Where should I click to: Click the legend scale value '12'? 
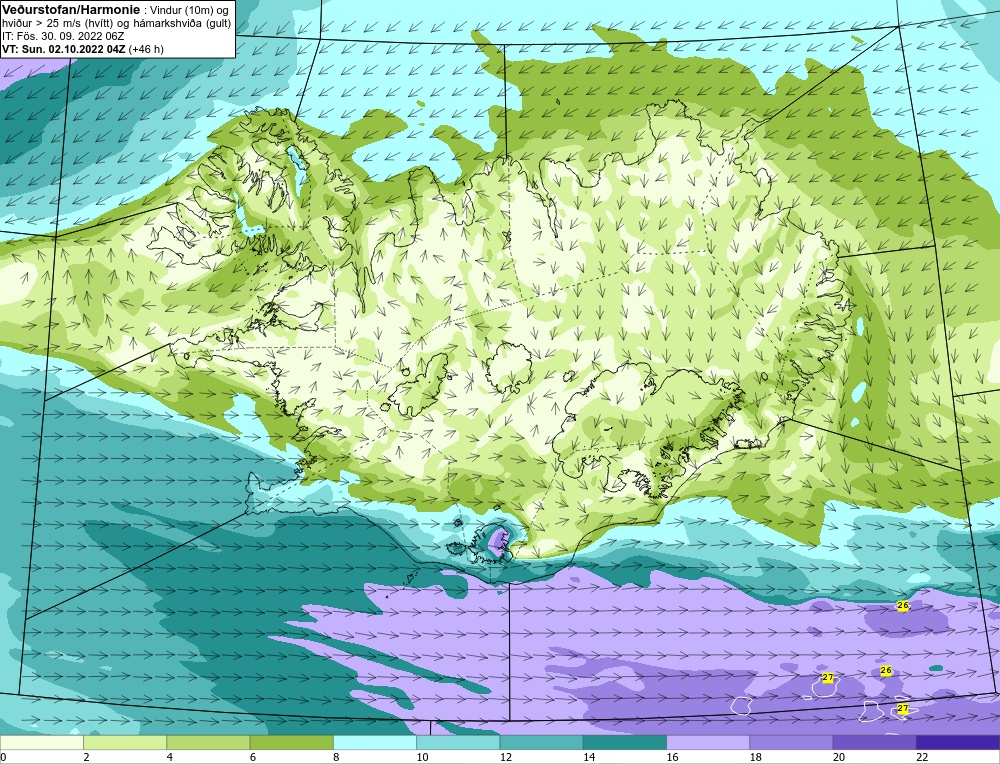pyautogui.click(x=505, y=757)
